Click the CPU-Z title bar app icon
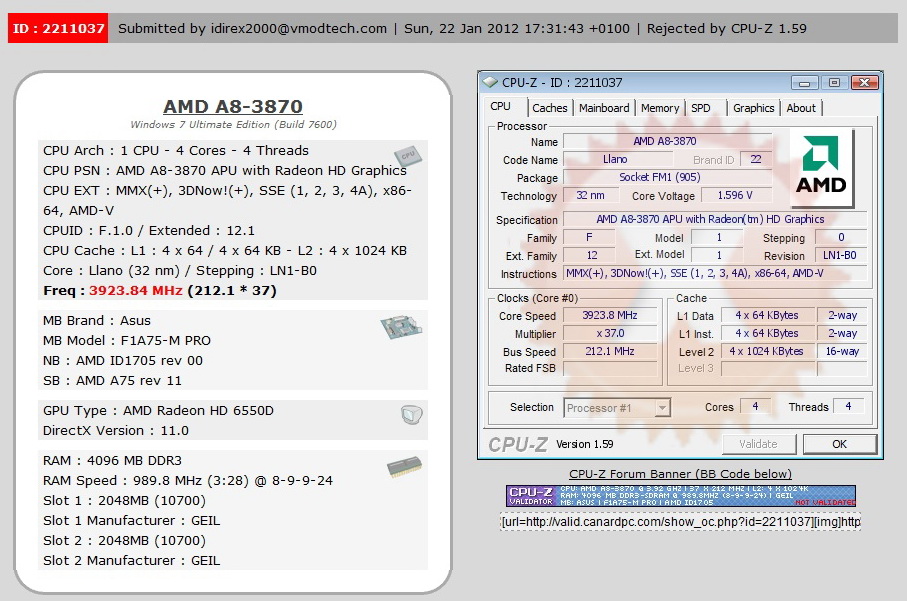The height and width of the screenshot is (601, 907). point(490,82)
